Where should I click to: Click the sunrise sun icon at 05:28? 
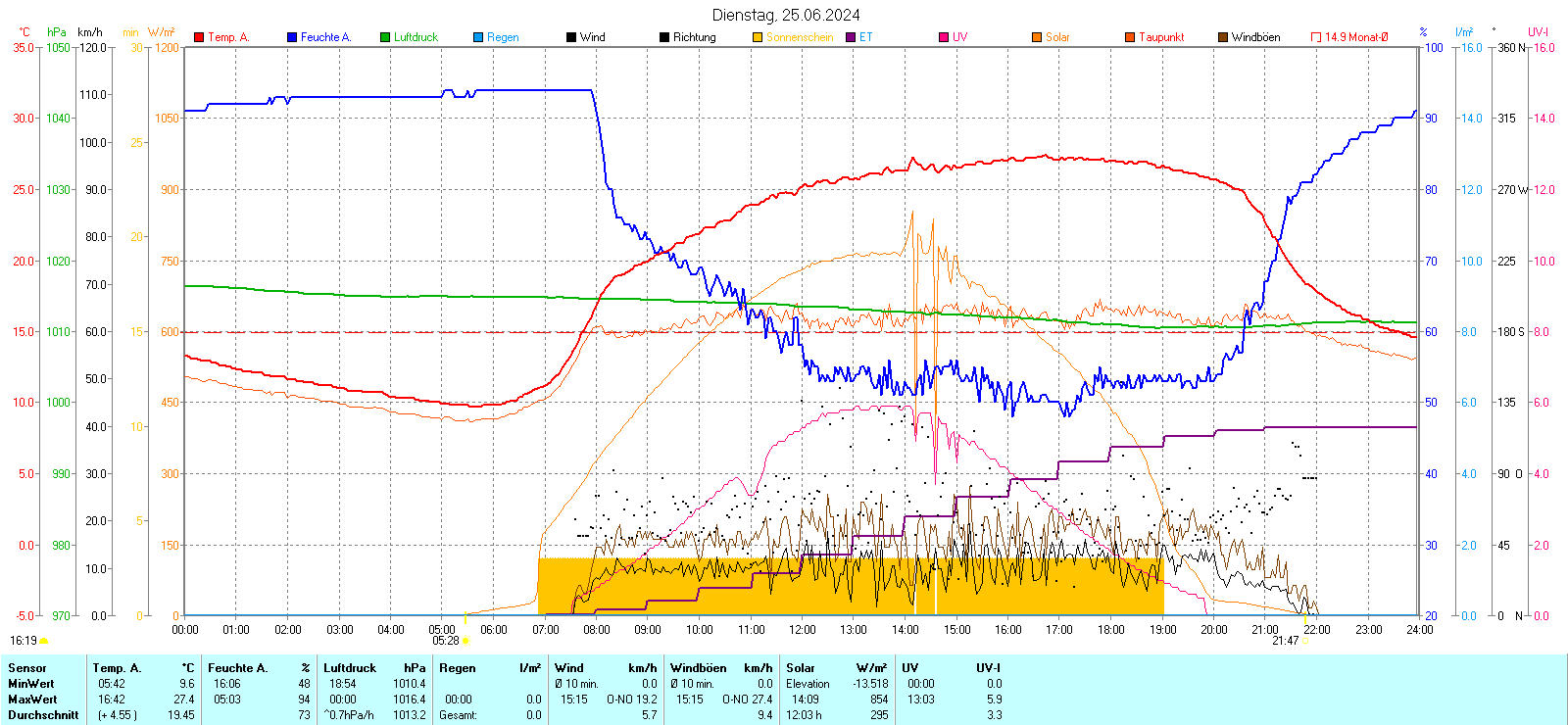pyautogui.click(x=465, y=641)
